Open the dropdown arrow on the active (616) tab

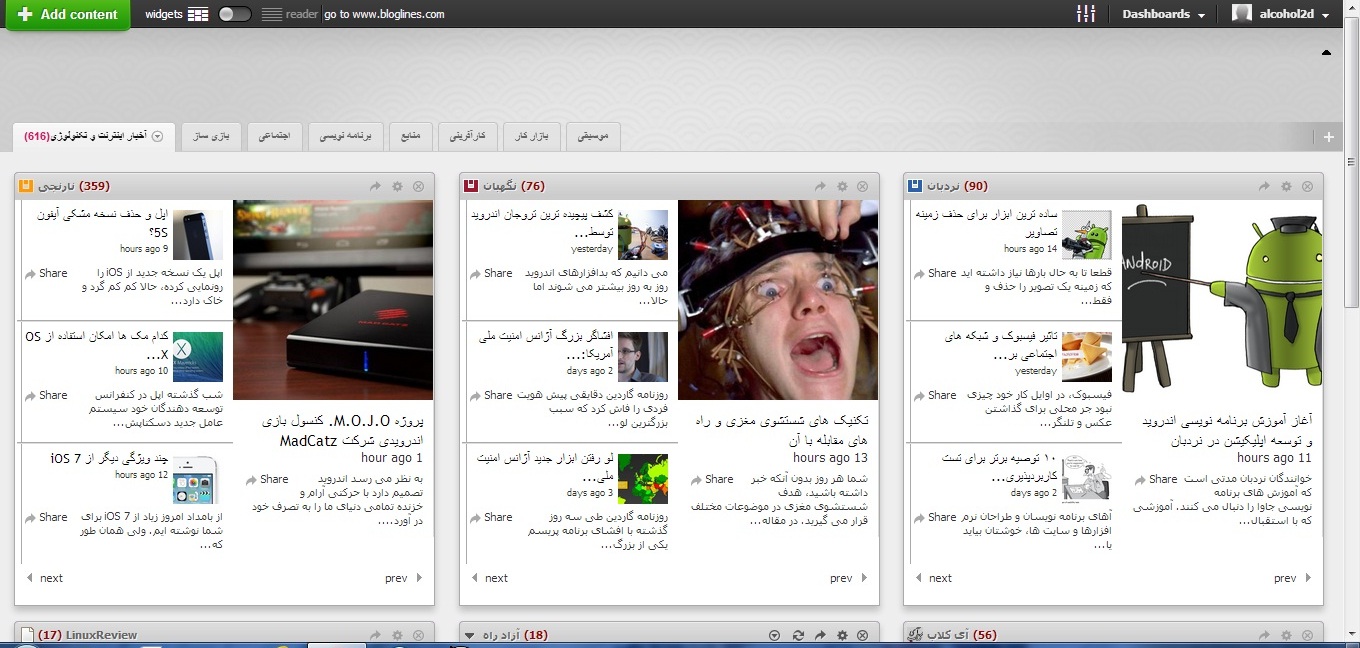pos(157,137)
